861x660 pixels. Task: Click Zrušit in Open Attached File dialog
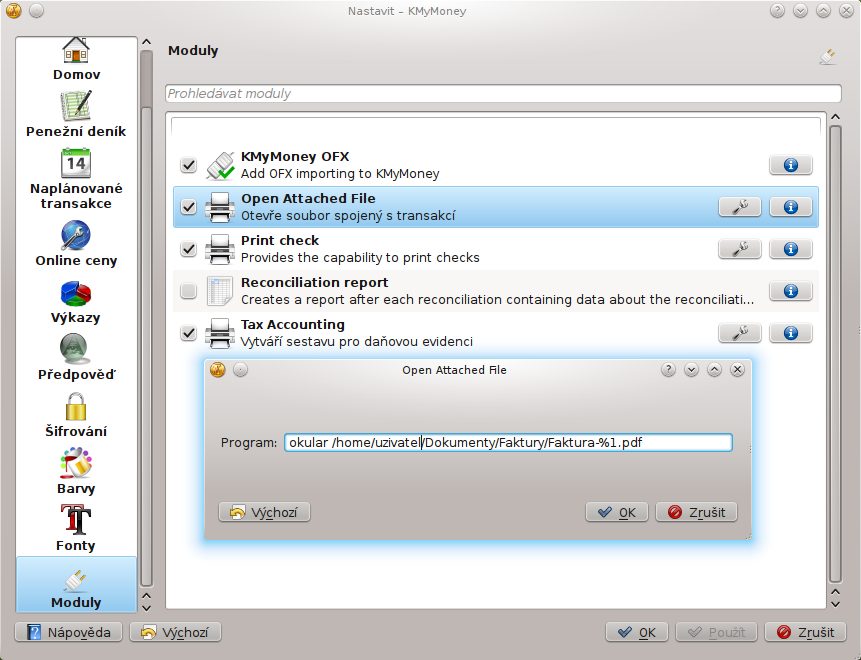click(x=696, y=512)
